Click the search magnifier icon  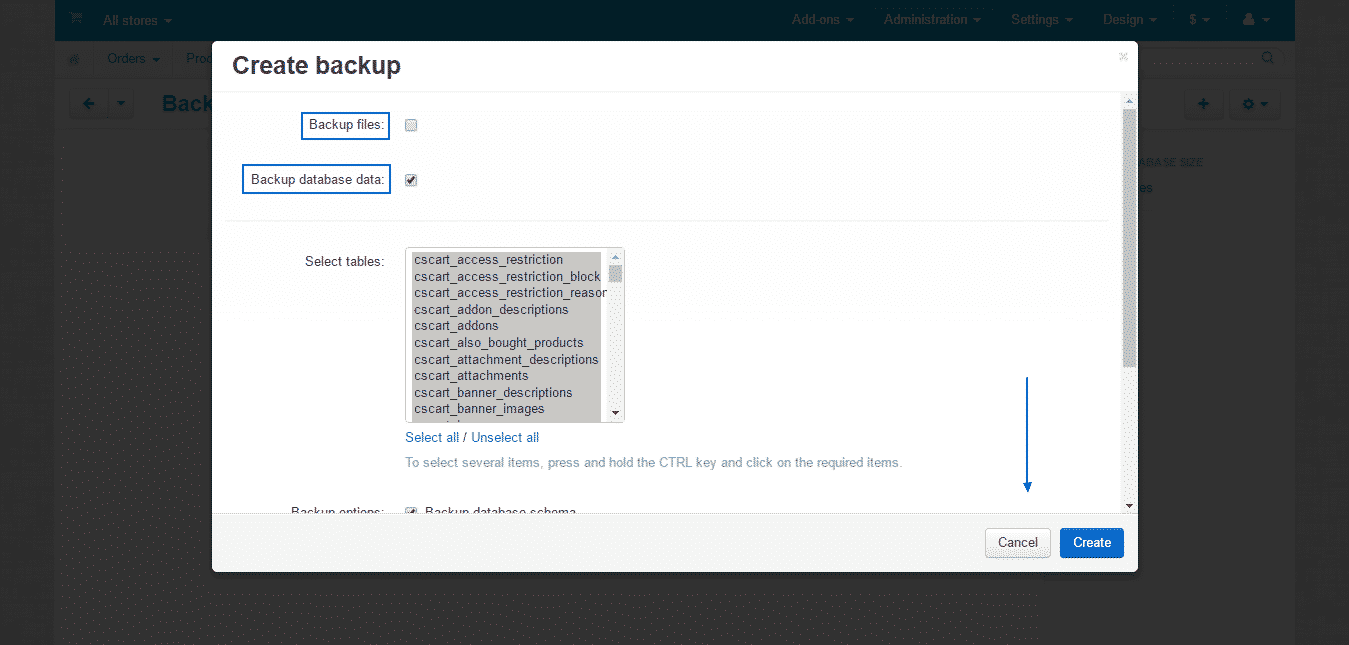tap(1266, 59)
